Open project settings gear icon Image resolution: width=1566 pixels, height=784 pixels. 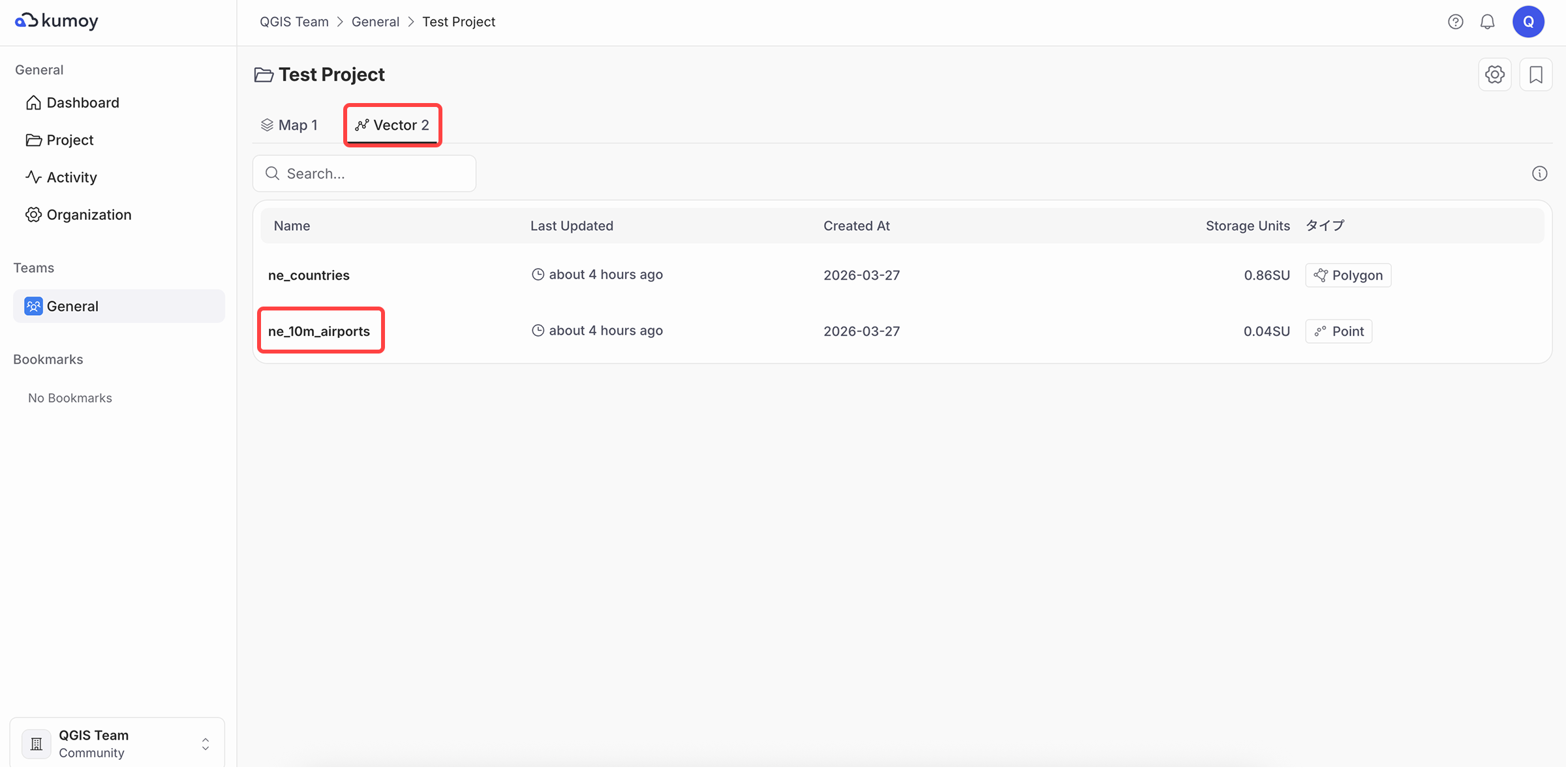[x=1494, y=74]
